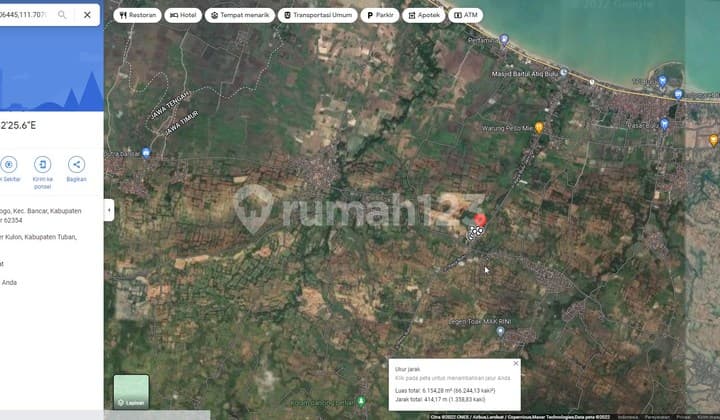Click the Kabupaten Tuban address line

pos(39,237)
